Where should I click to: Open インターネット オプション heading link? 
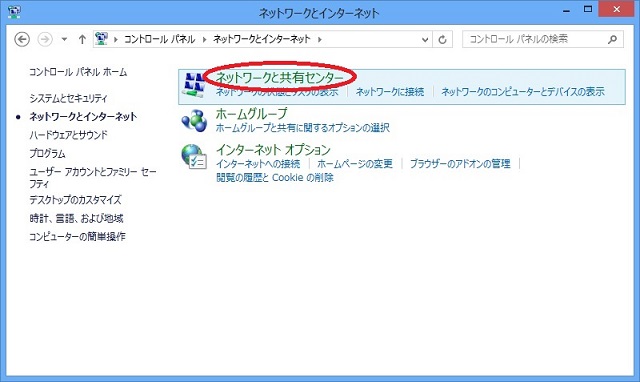[x=273, y=149]
